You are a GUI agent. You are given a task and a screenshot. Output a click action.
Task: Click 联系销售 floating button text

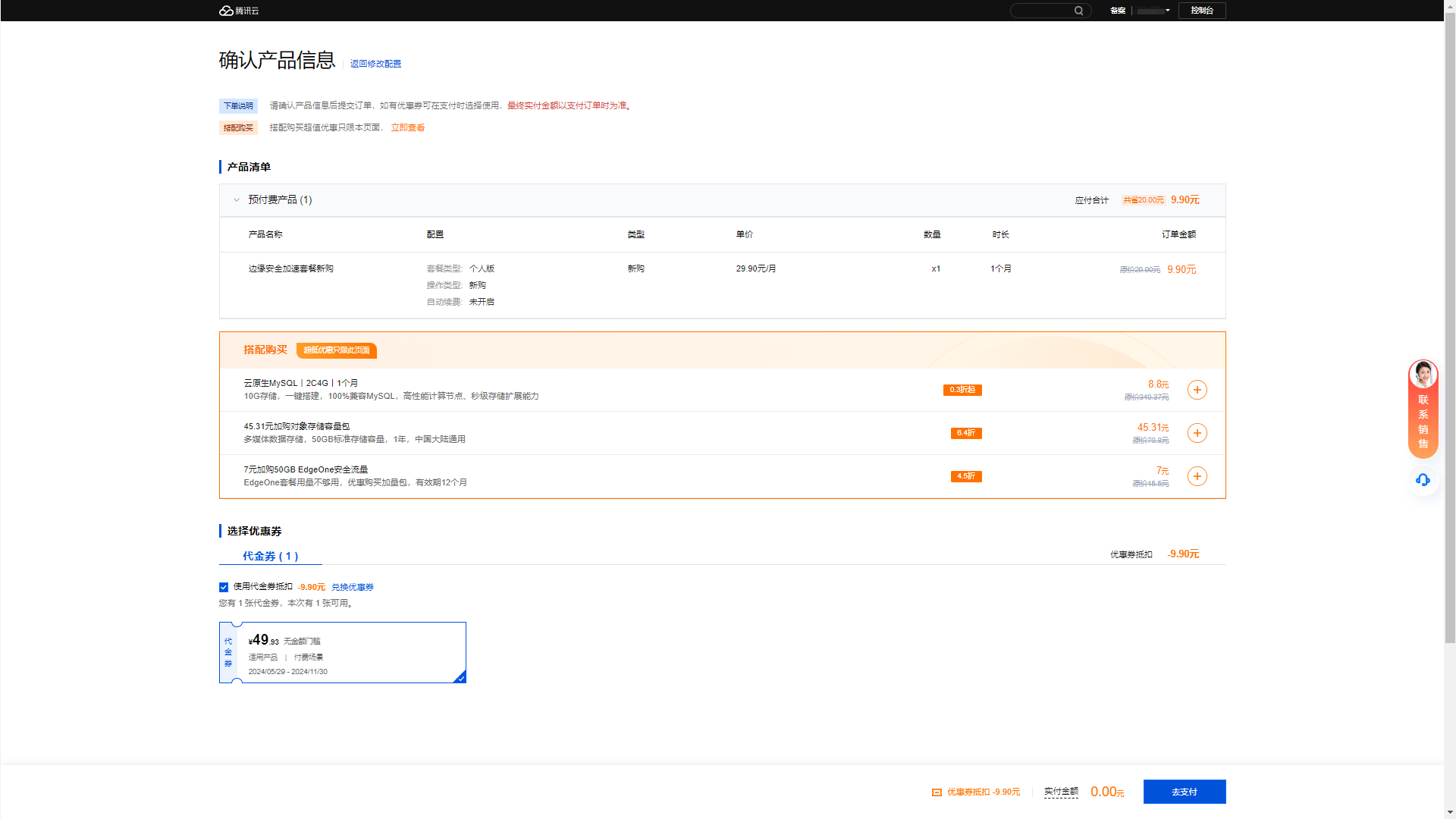click(1423, 422)
